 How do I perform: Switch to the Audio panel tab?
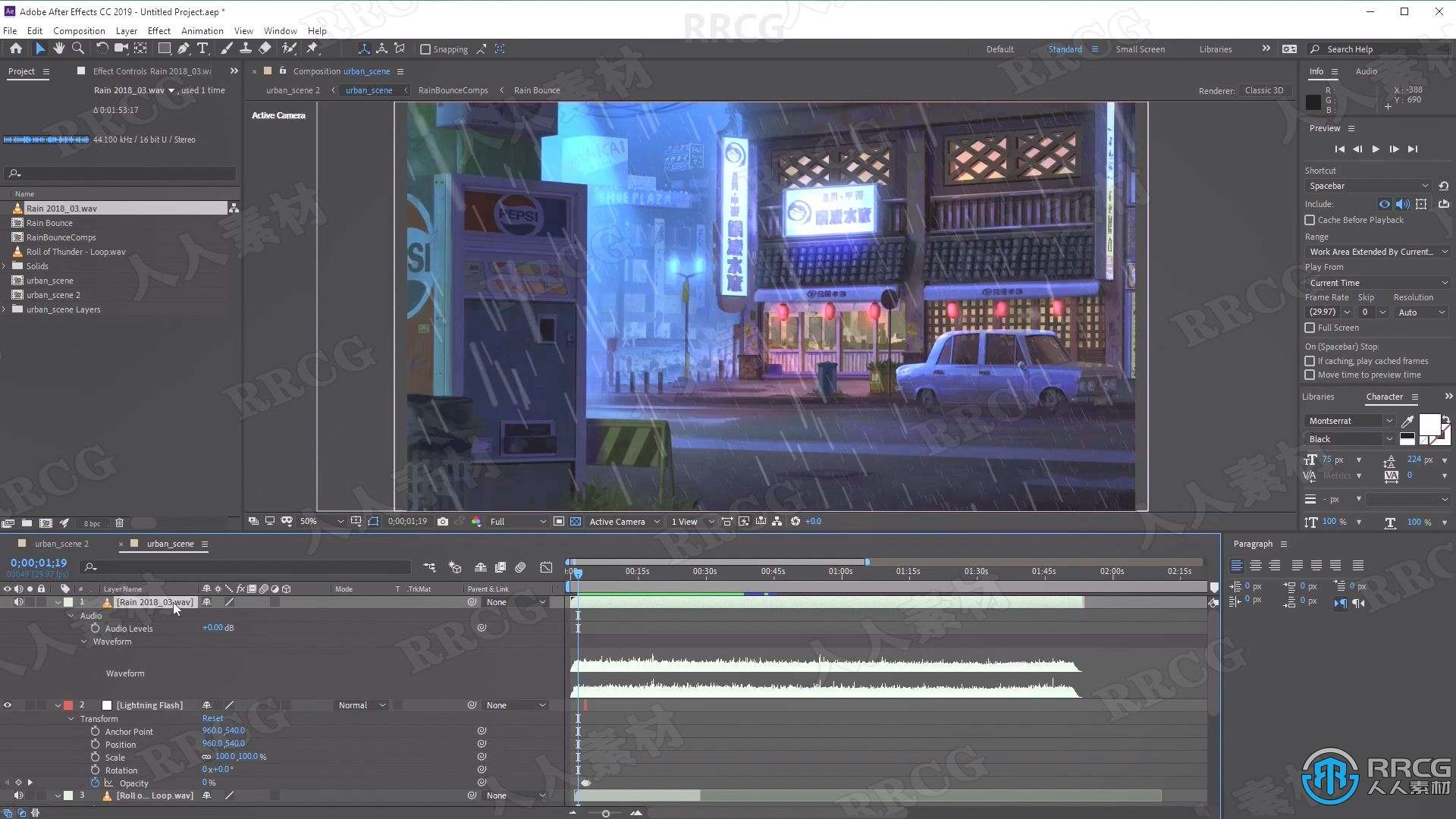(1366, 71)
